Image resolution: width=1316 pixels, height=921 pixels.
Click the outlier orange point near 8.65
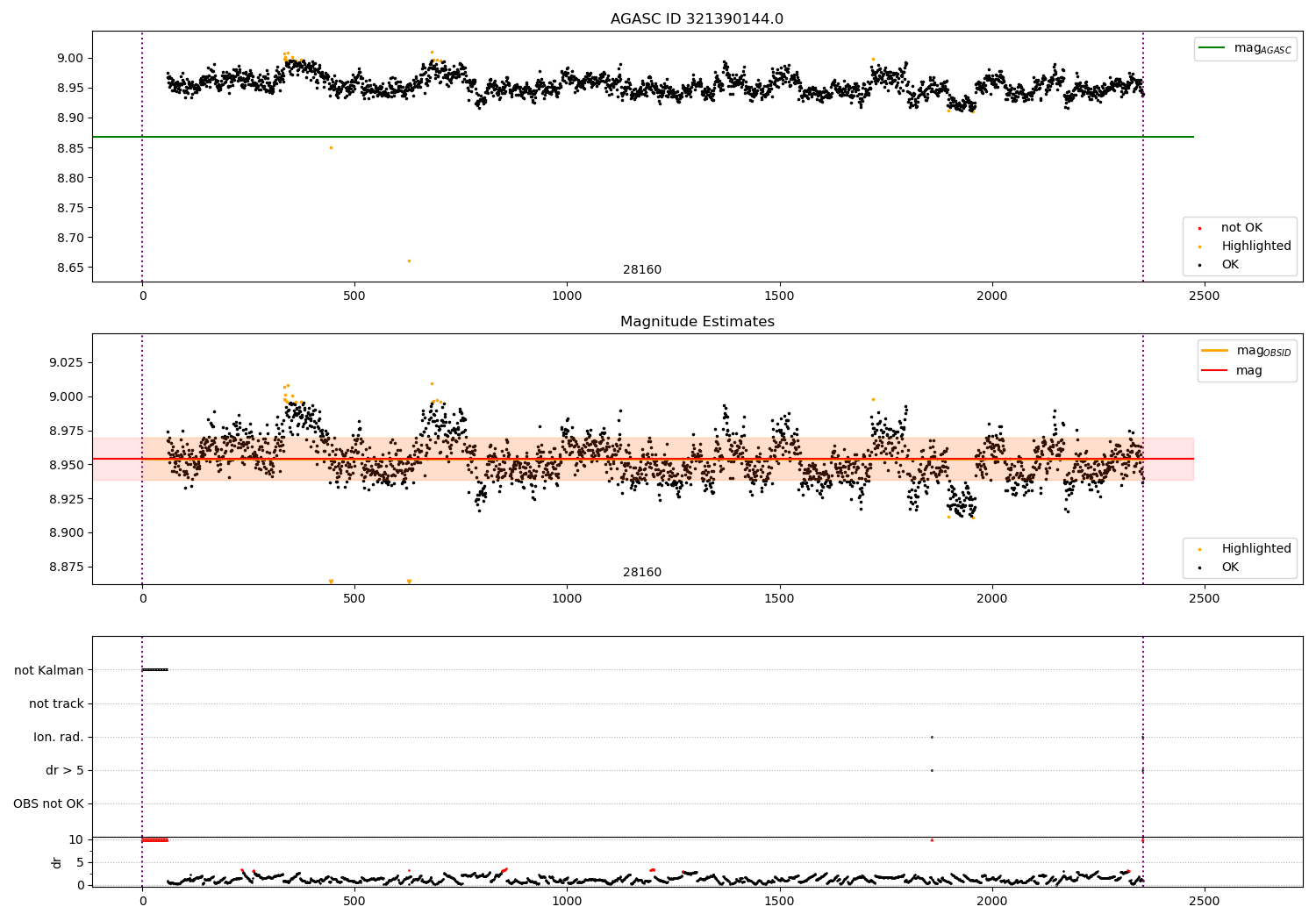(x=409, y=261)
